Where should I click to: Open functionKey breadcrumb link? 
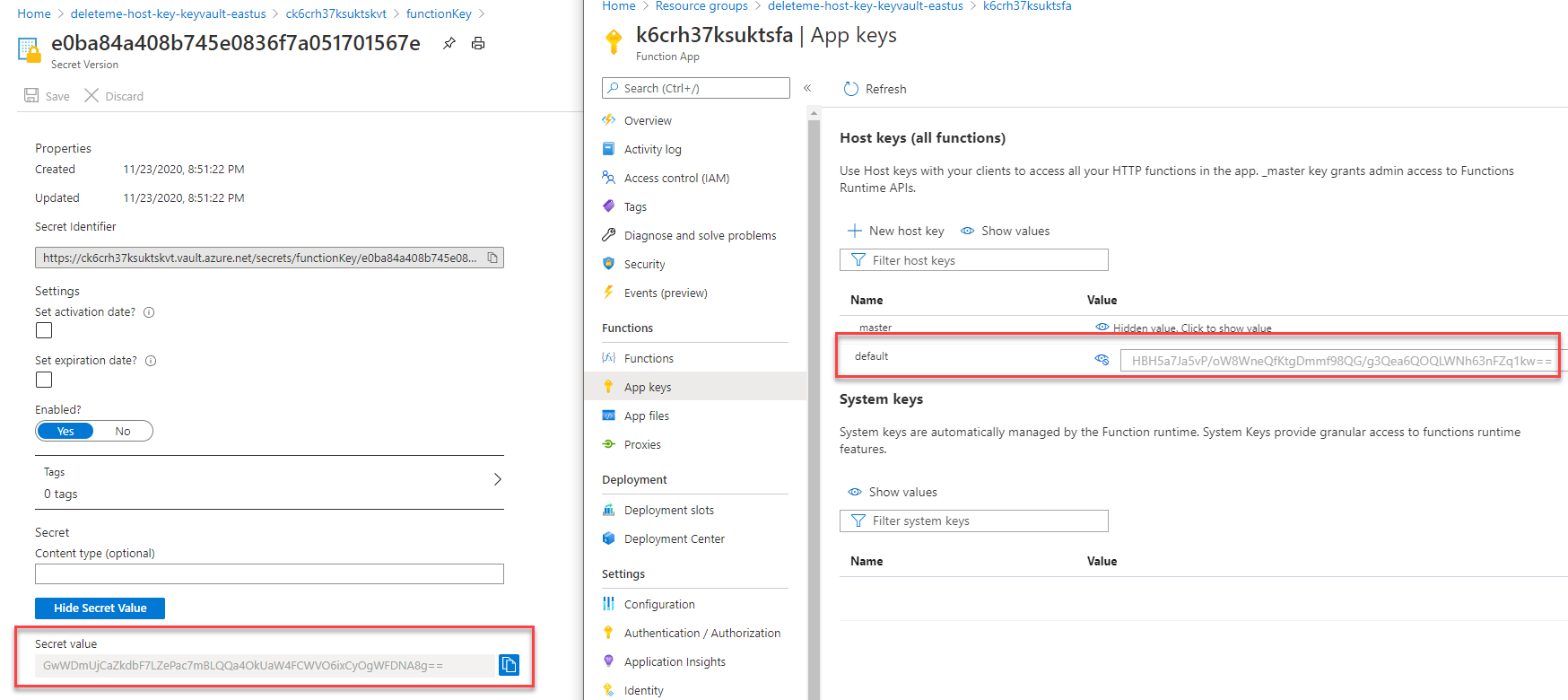tap(439, 13)
